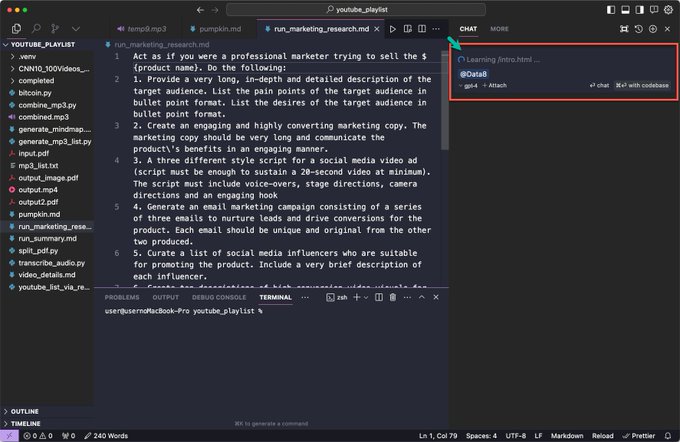
Task: Expand the chat panel to full screen
Action: [624, 29]
